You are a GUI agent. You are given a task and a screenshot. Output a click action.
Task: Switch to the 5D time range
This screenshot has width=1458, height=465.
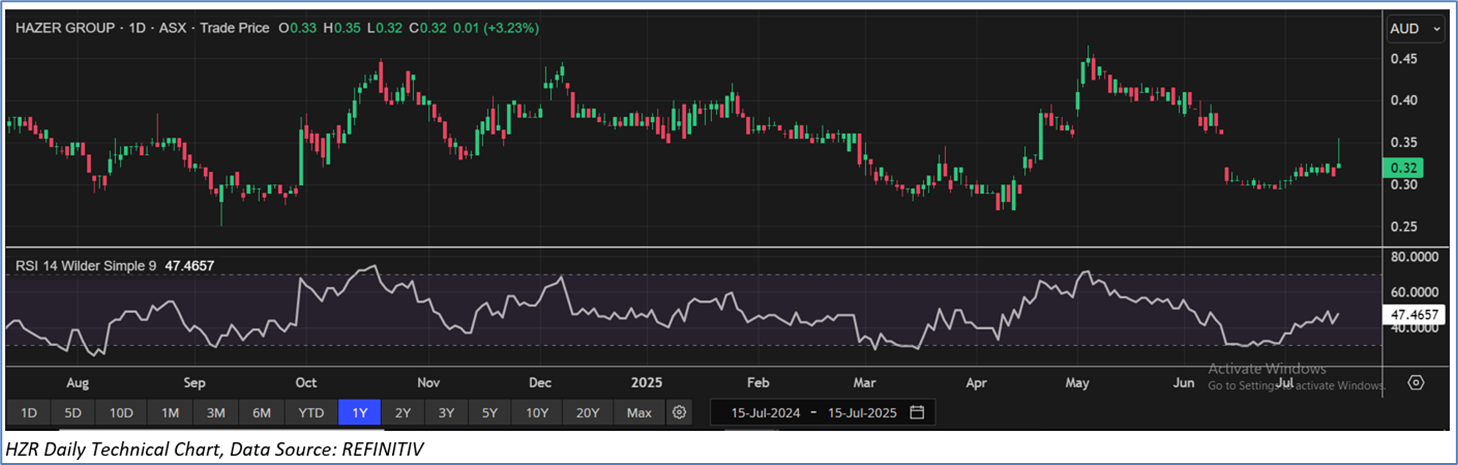click(74, 412)
